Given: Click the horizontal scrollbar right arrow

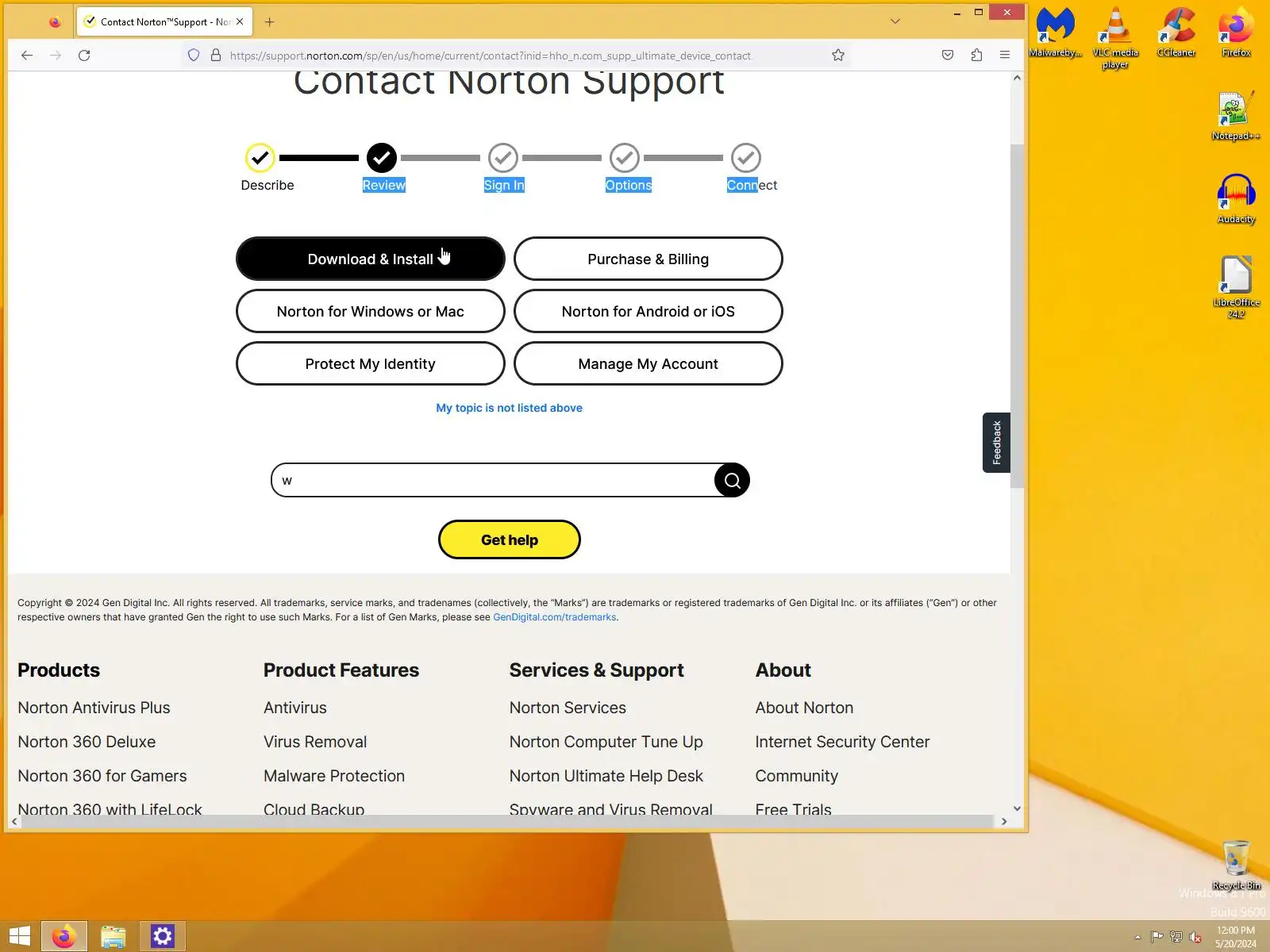Looking at the screenshot, I should 1004,822.
